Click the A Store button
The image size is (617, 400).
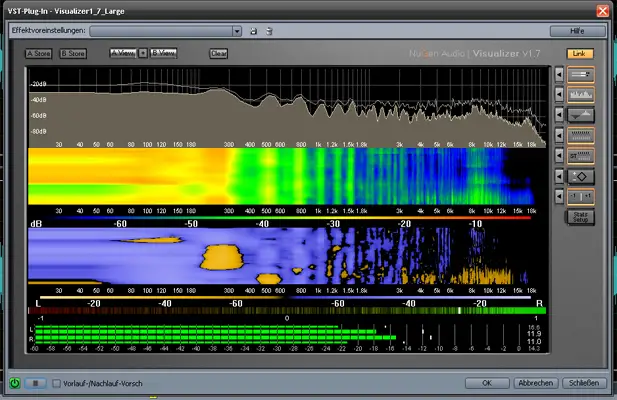pyautogui.click(x=39, y=53)
